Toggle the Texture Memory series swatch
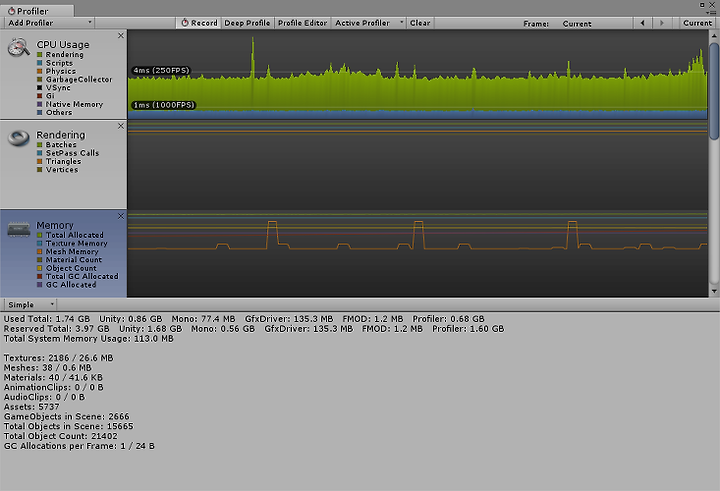Screen dimensions: 720x491 39,243
